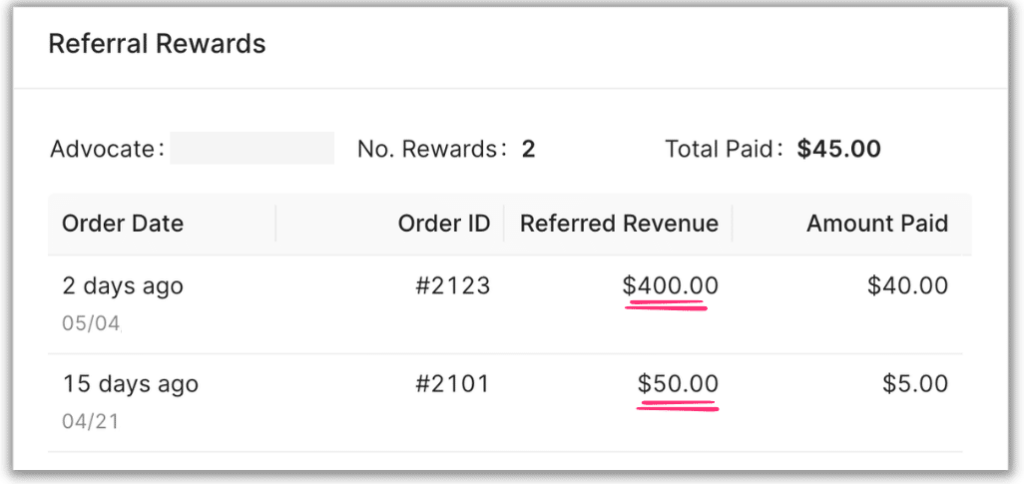The height and width of the screenshot is (484, 1024).
Task: Click the No. Rewards count of 2
Action: [x=528, y=150]
